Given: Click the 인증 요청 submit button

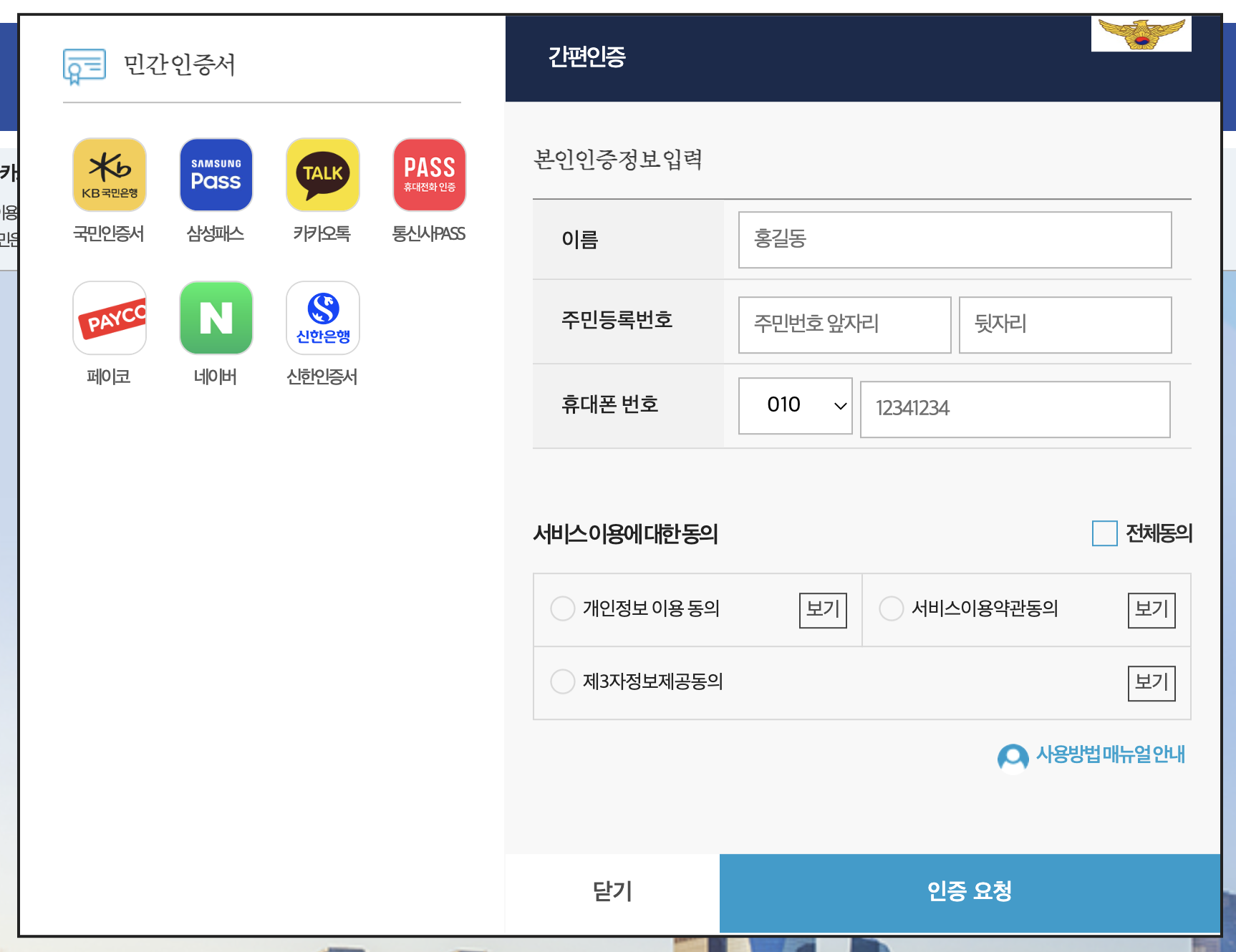Looking at the screenshot, I should point(970,893).
